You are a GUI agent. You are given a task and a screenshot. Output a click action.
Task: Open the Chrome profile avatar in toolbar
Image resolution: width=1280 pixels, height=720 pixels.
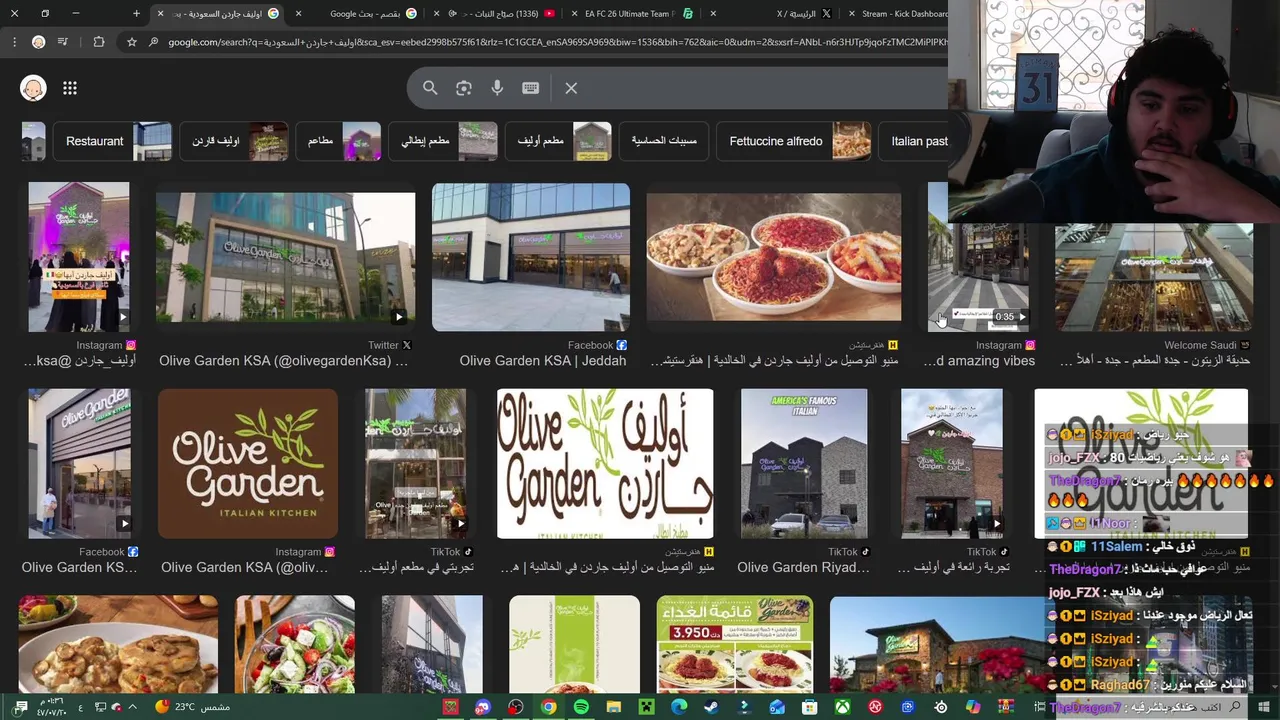38,42
